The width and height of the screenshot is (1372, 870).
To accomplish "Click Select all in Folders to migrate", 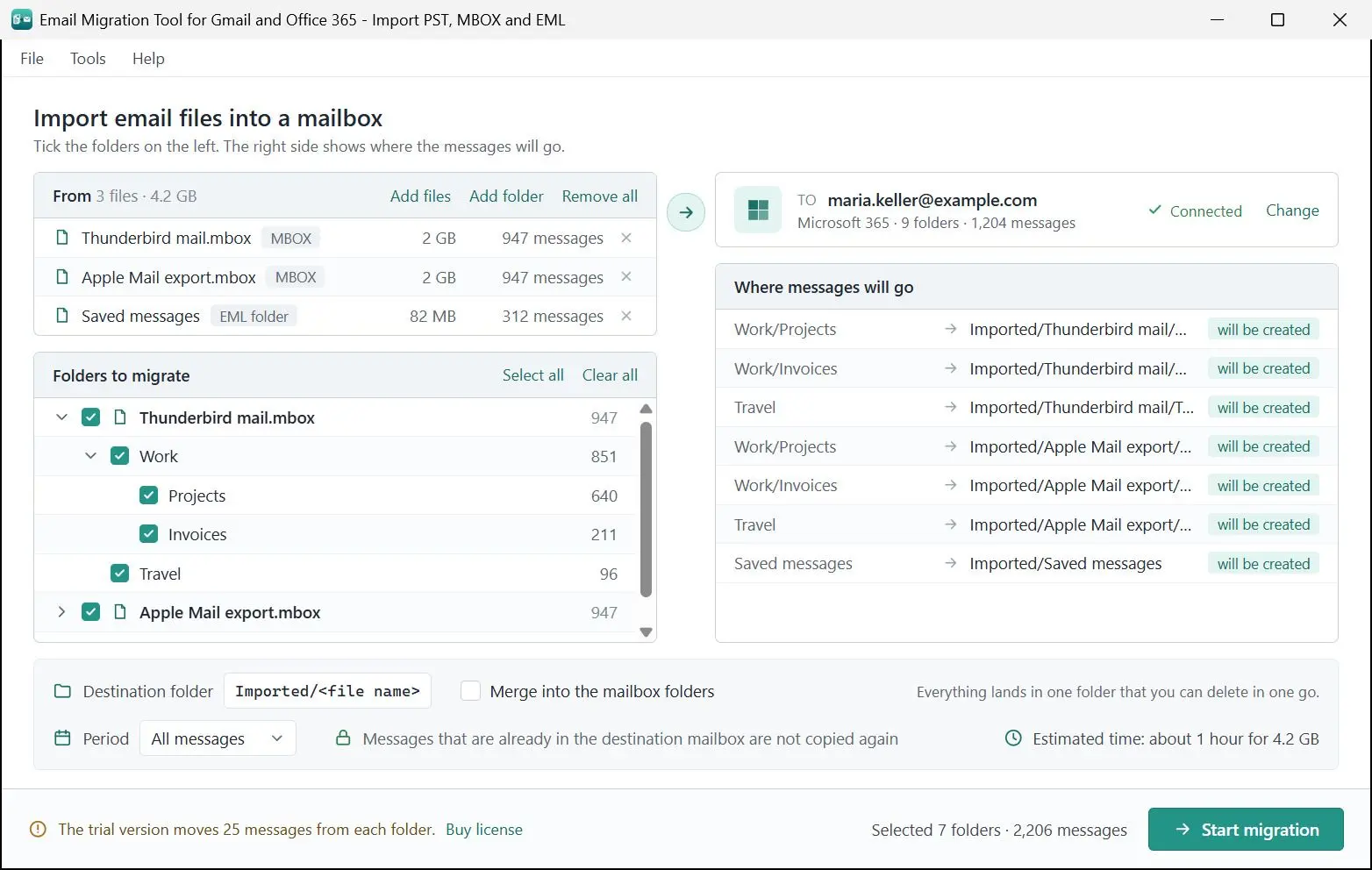I will (x=533, y=375).
